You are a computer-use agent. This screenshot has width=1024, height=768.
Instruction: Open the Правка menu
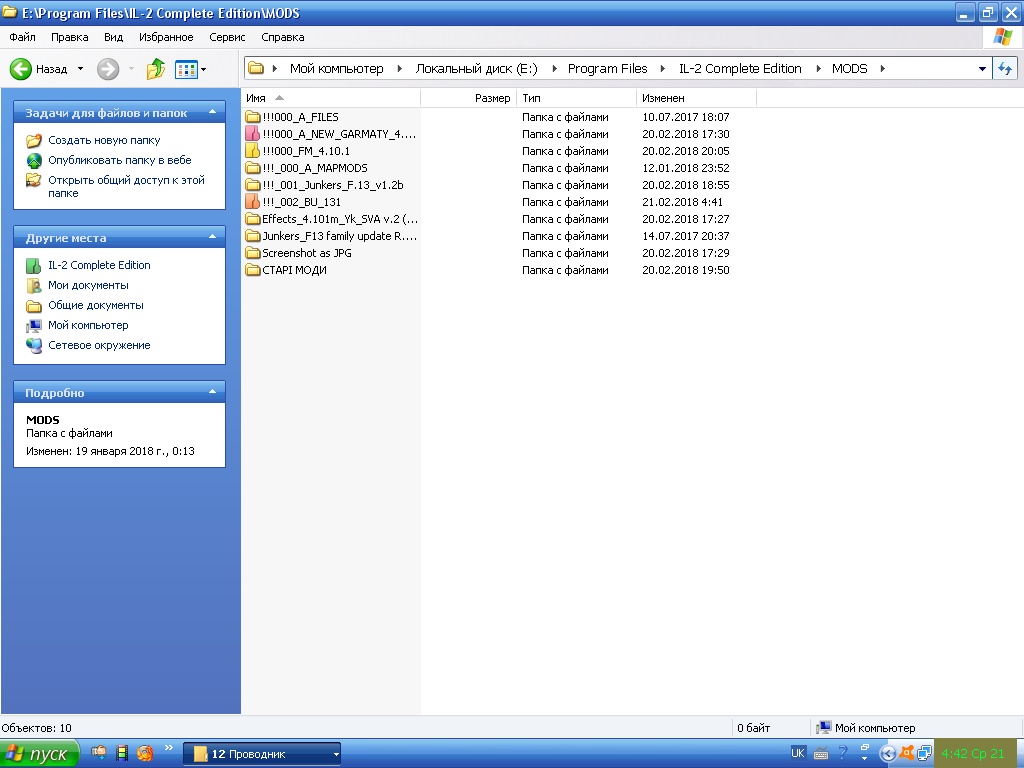click(x=69, y=37)
